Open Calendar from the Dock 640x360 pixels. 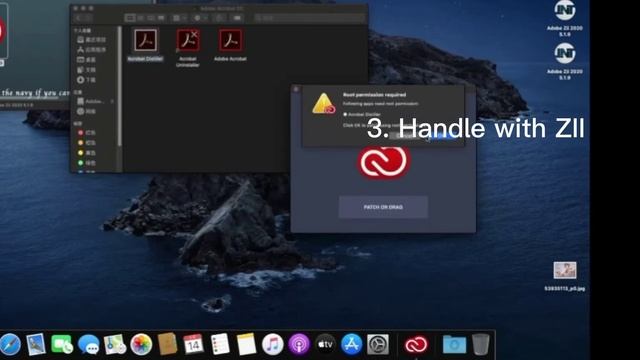[193, 344]
